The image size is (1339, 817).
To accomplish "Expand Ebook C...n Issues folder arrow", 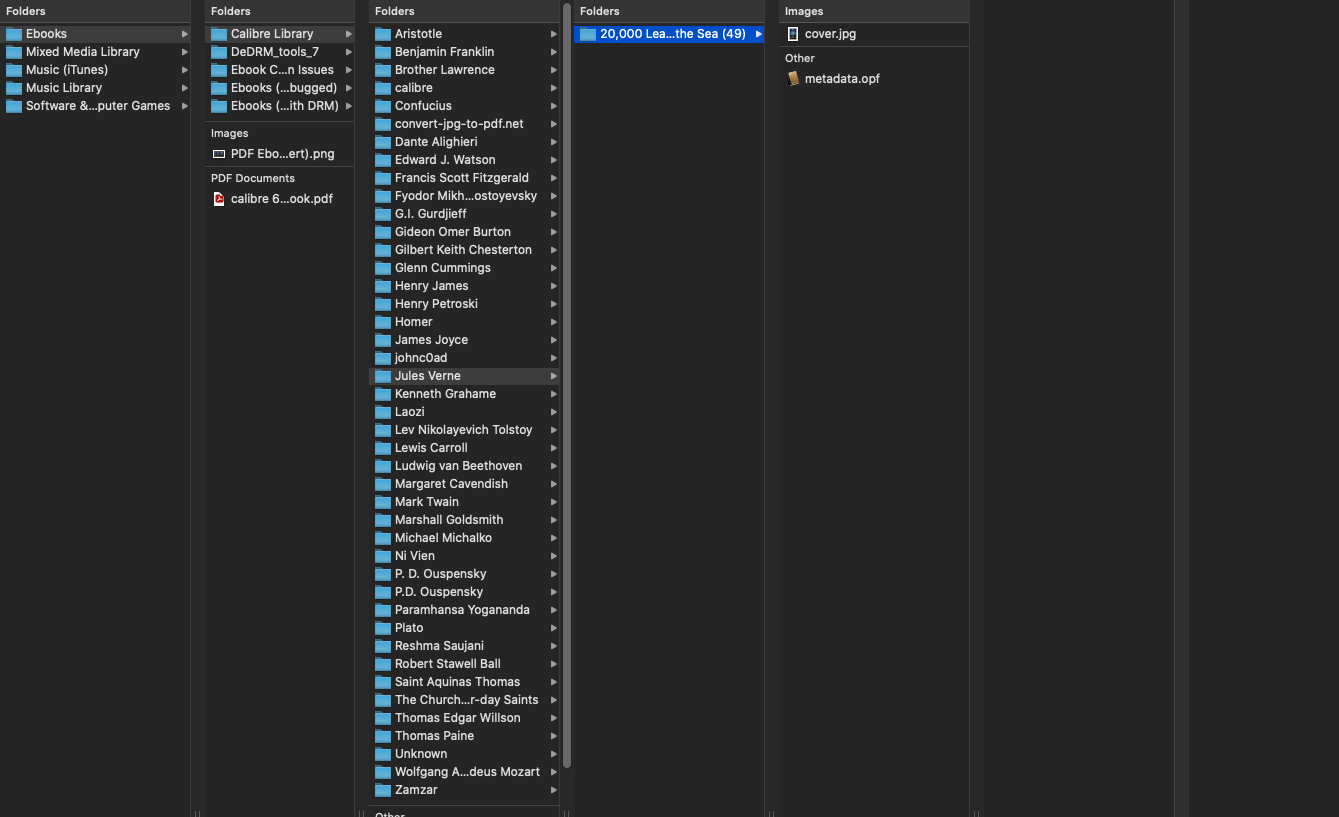I will point(349,70).
